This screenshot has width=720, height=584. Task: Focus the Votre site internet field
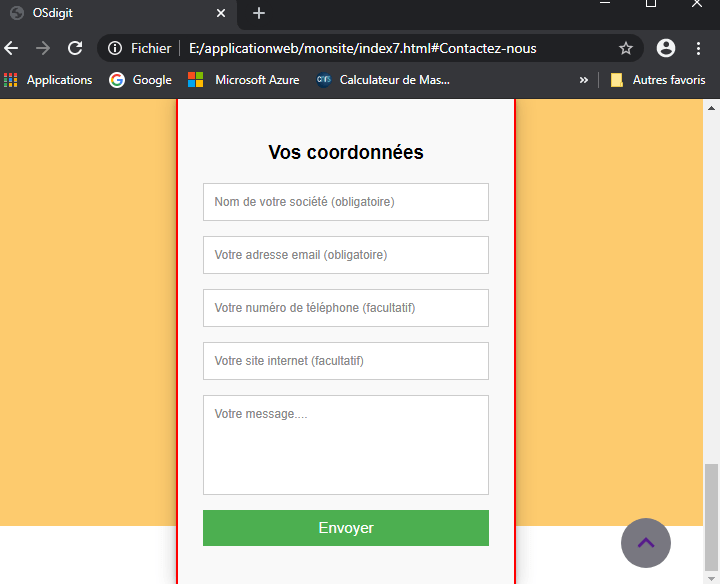(346, 361)
